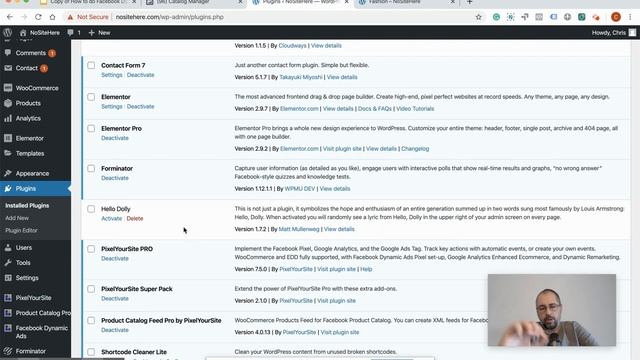
Task: Open Contact Form 7 Settings link
Action: (x=112, y=75)
